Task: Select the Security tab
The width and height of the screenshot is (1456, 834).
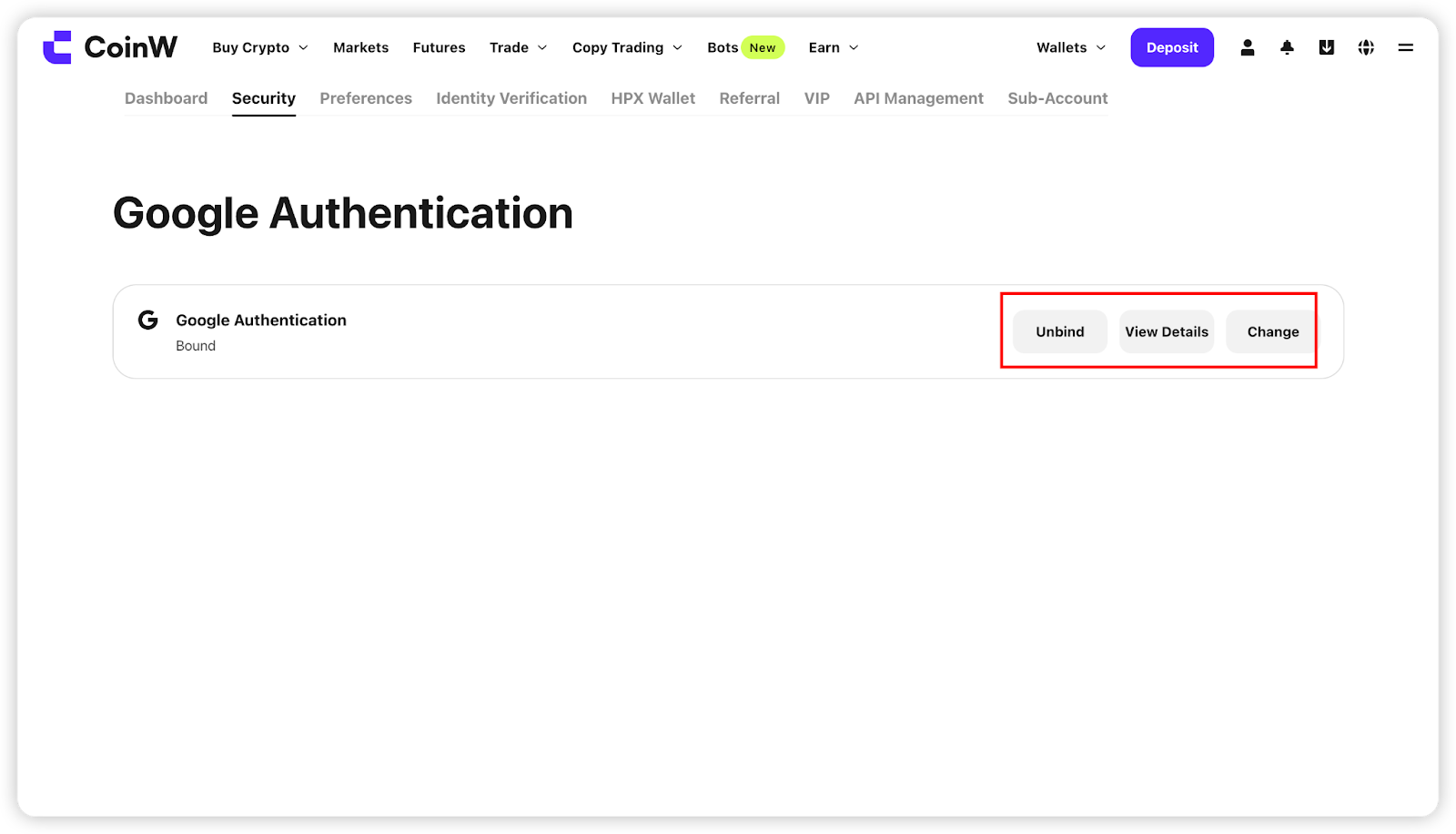Action: (264, 98)
